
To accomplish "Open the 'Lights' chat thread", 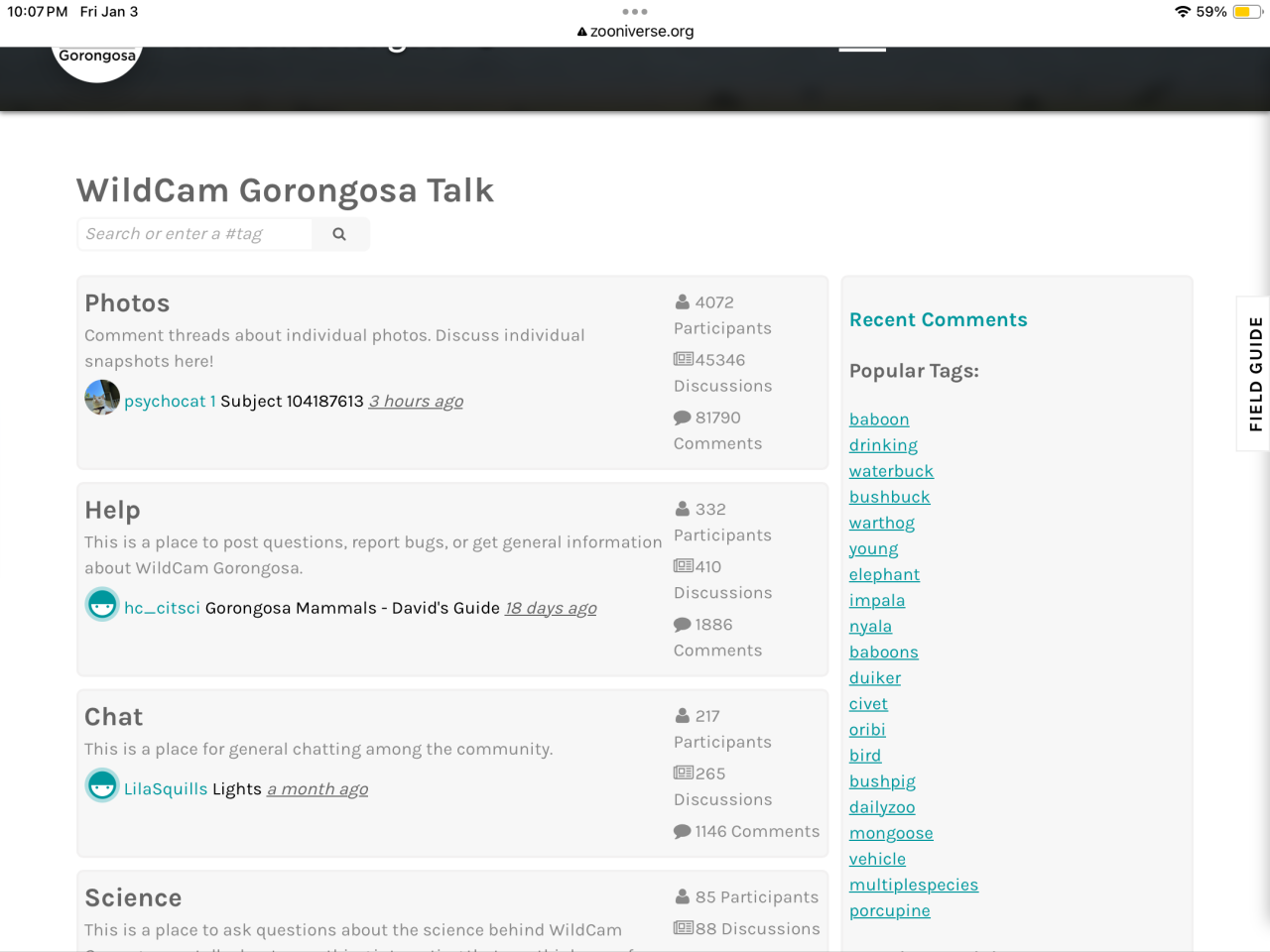I will 237,789.
